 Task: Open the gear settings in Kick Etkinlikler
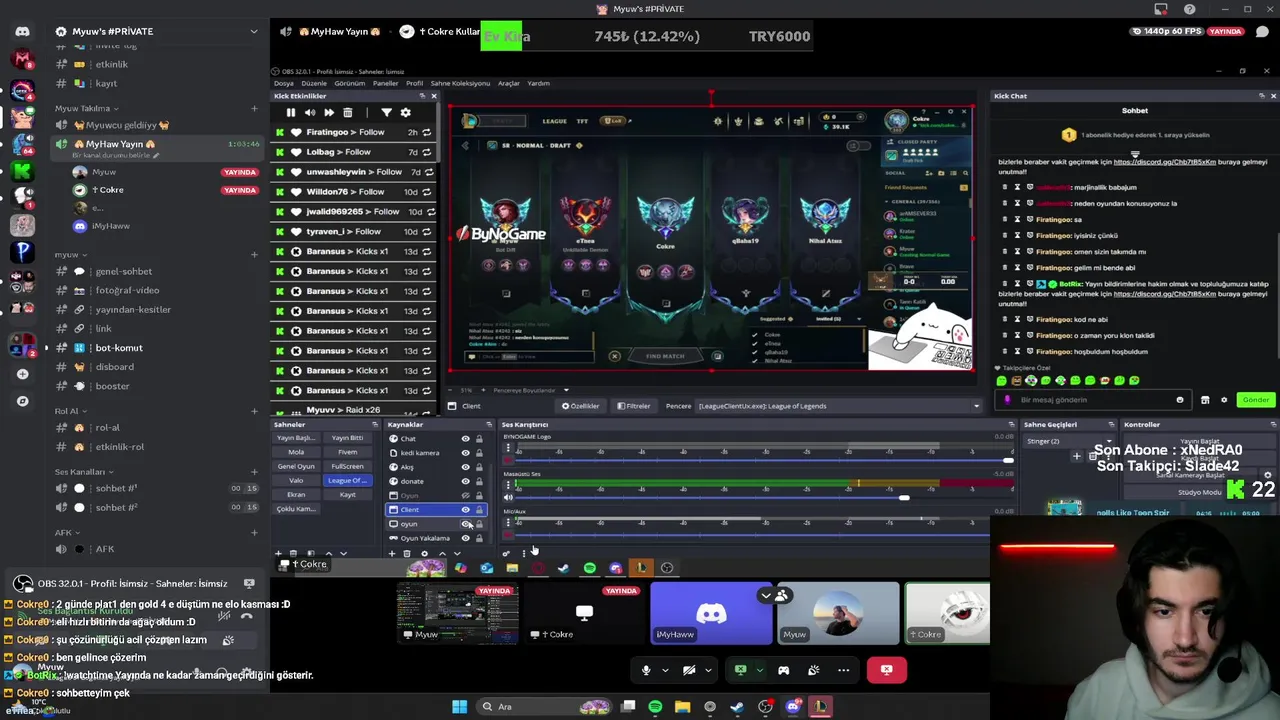click(x=405, y=113)
